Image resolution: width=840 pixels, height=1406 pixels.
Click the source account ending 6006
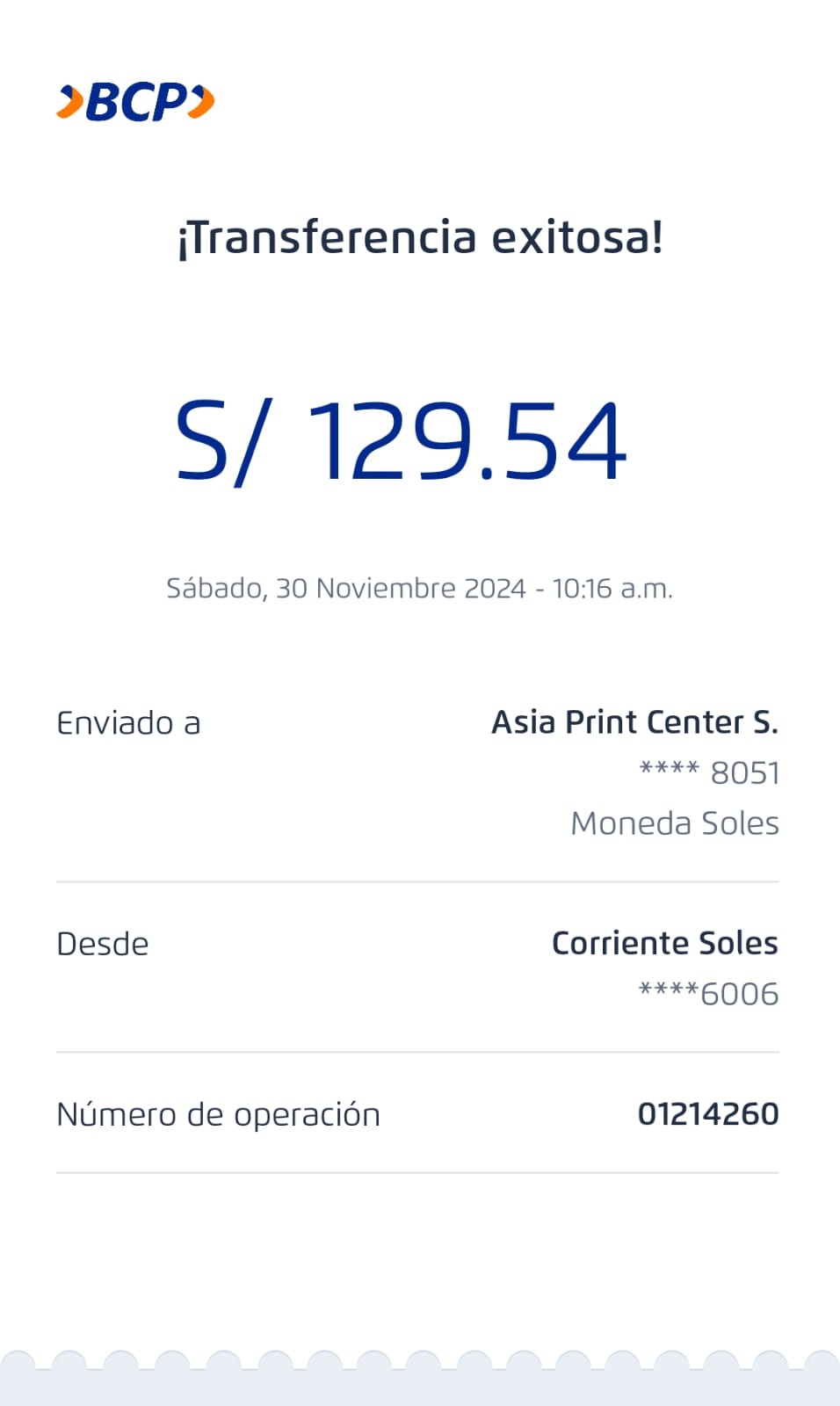pos(708,994)
